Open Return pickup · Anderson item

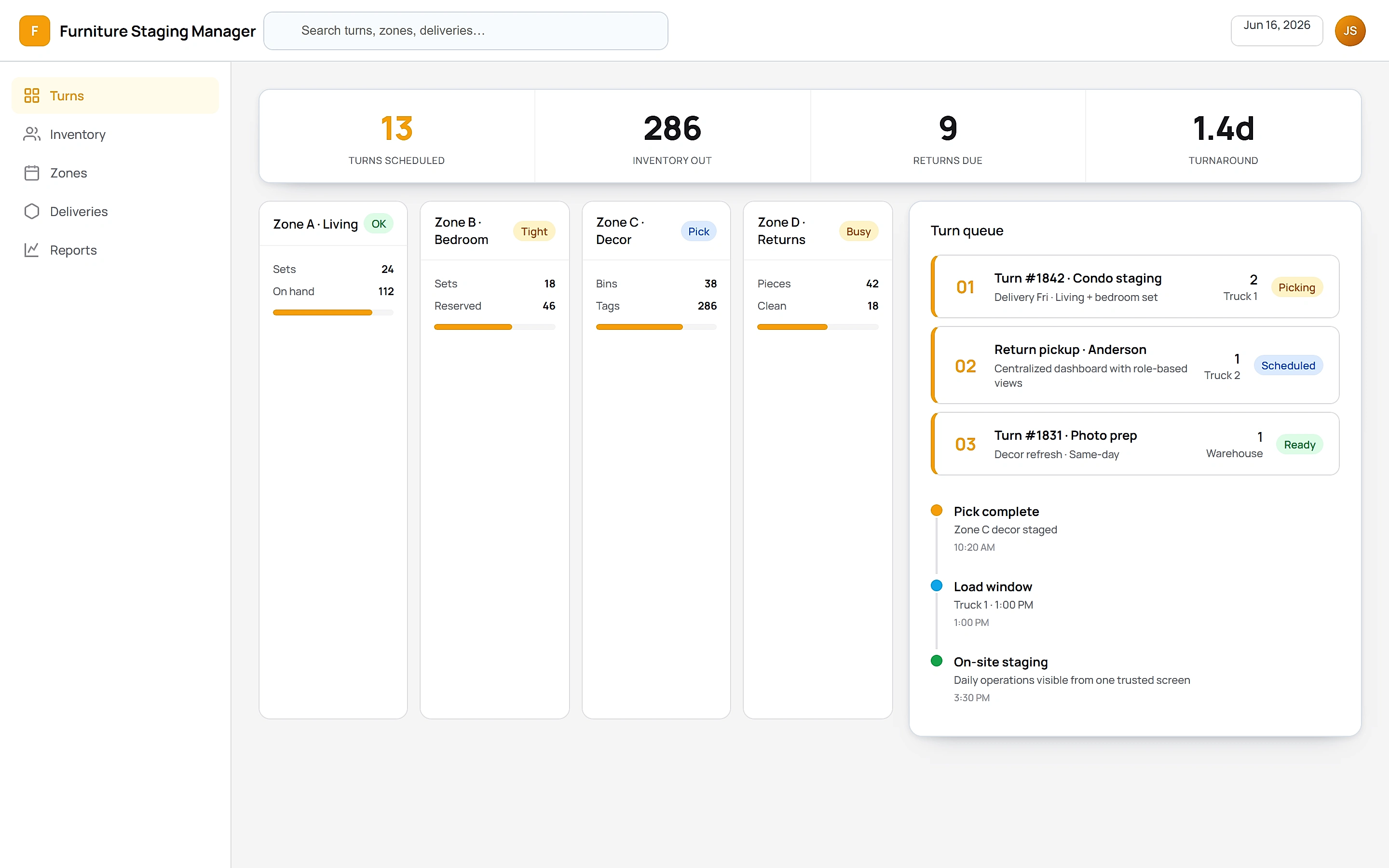(x=1135, y=365)
